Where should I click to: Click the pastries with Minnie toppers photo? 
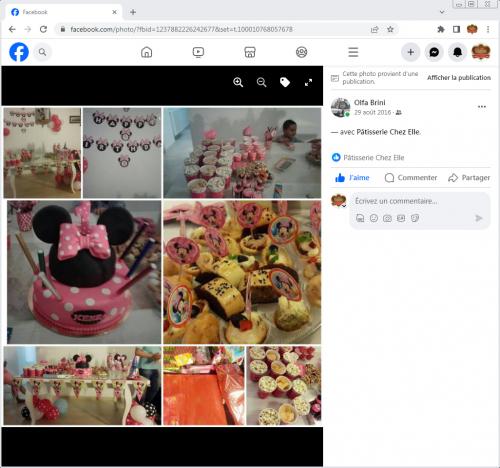[x=242, y=272]
